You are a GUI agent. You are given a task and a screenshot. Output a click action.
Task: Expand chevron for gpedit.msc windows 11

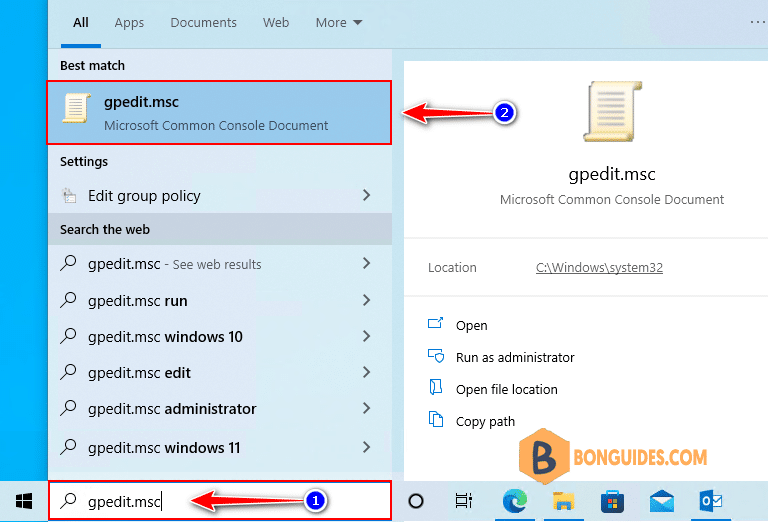pyautogui.click(x=366, y=447)
